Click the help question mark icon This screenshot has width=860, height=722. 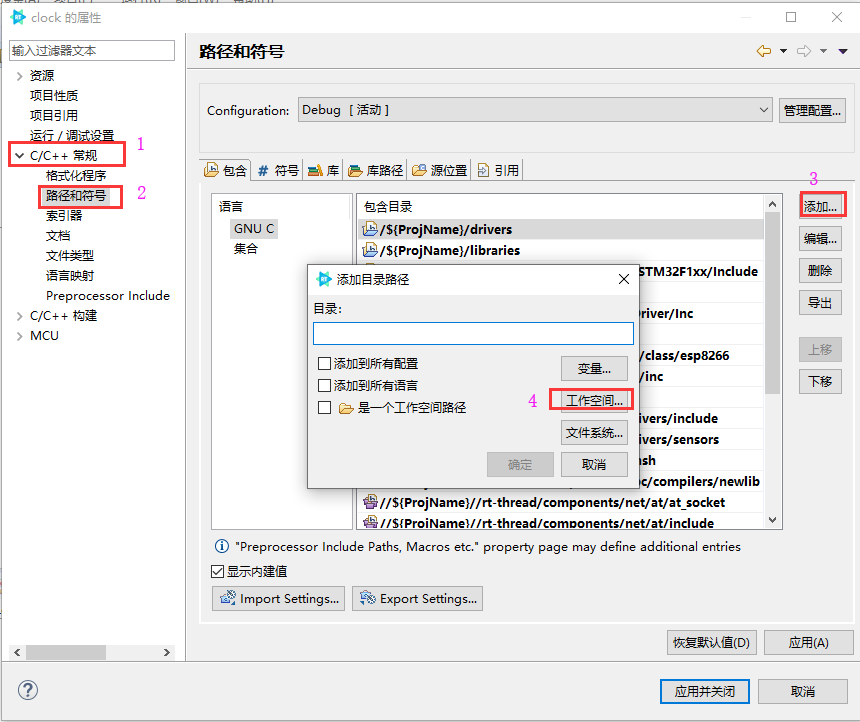click(x=28, y=690)
